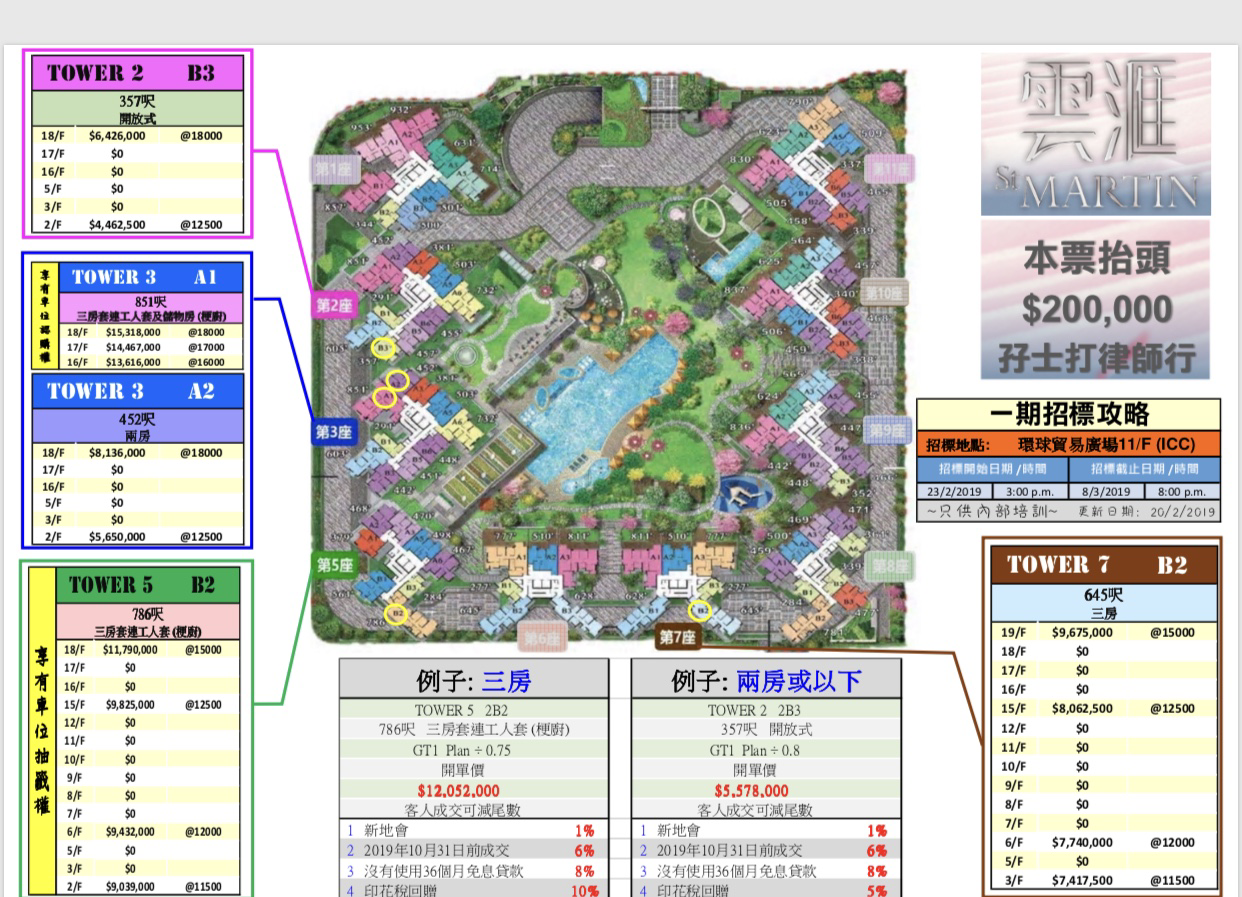Select the 第3座 tower label on the map

tap(334, 432)
